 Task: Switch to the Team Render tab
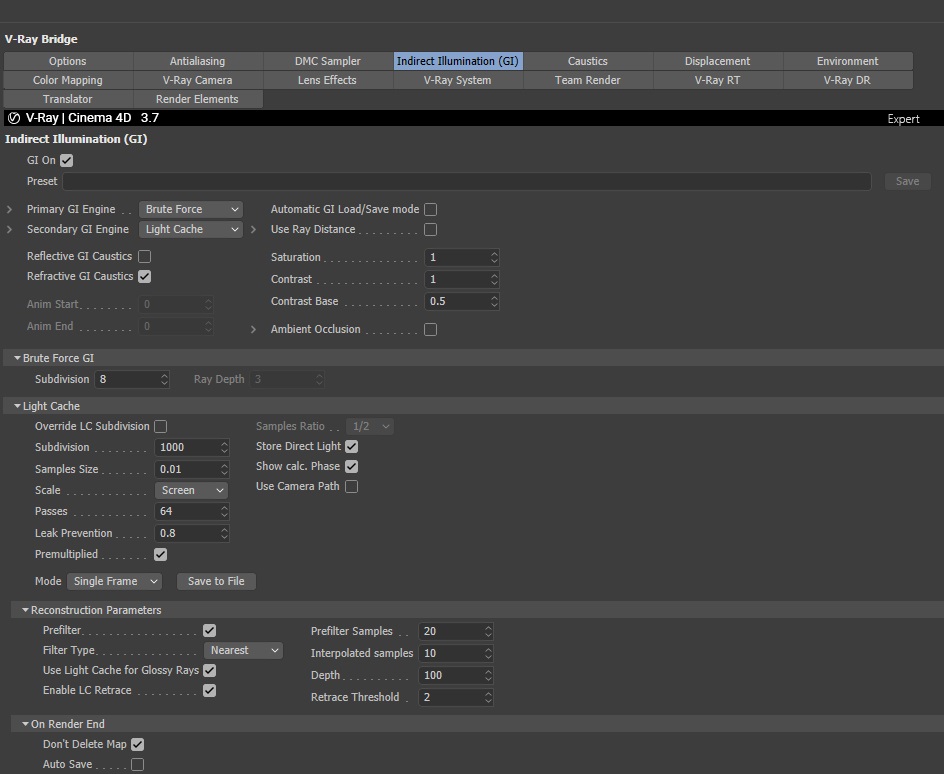pyautogui.click(x=588, y=80)
